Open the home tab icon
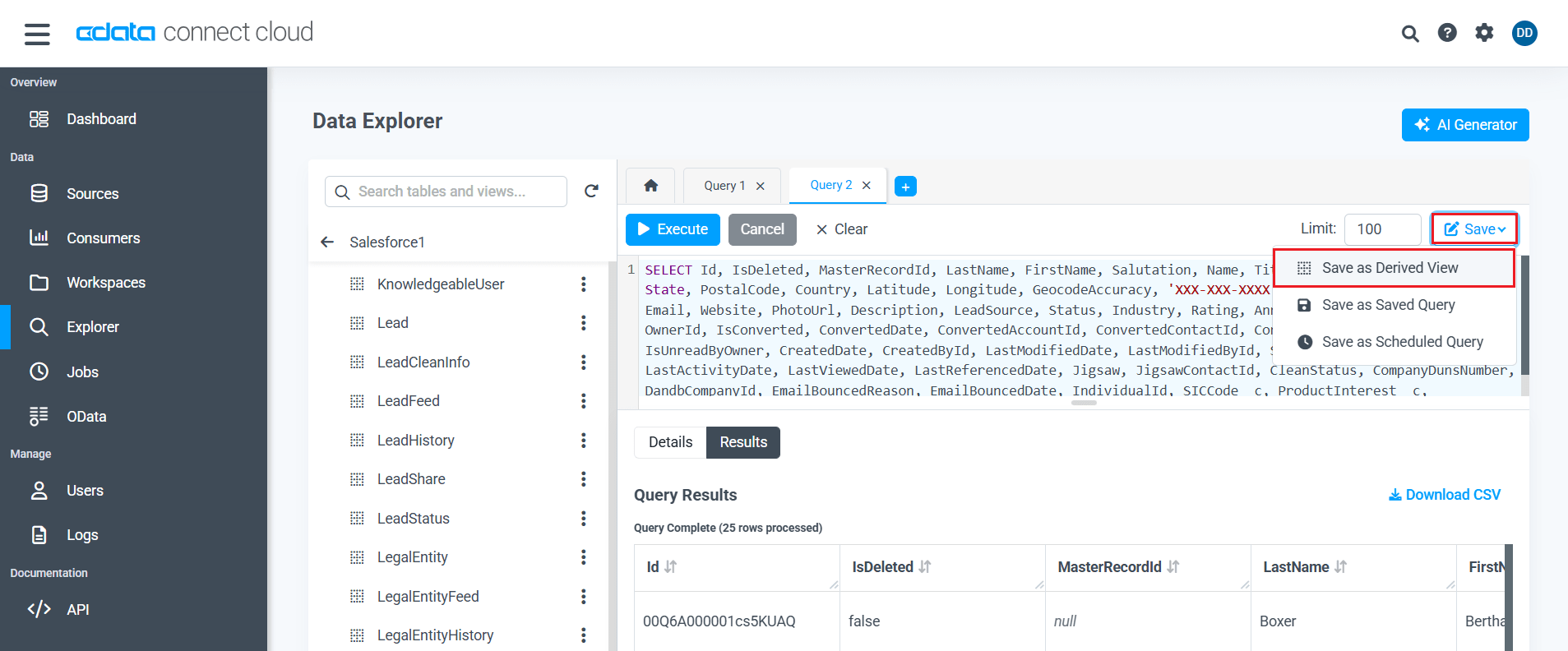1568x651 pixels. (650, 186)
